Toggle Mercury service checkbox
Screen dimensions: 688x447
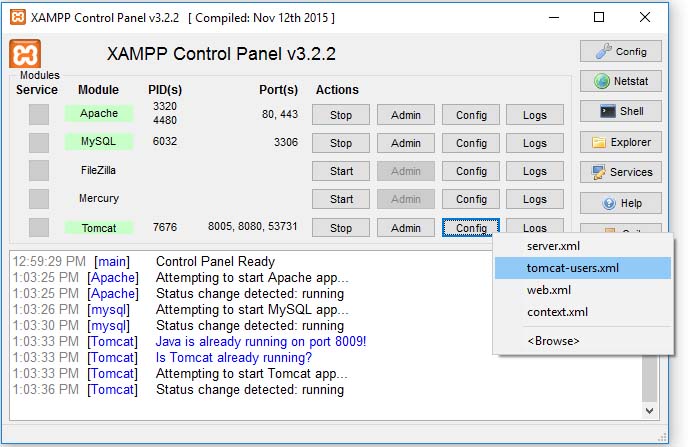[39, 199]
